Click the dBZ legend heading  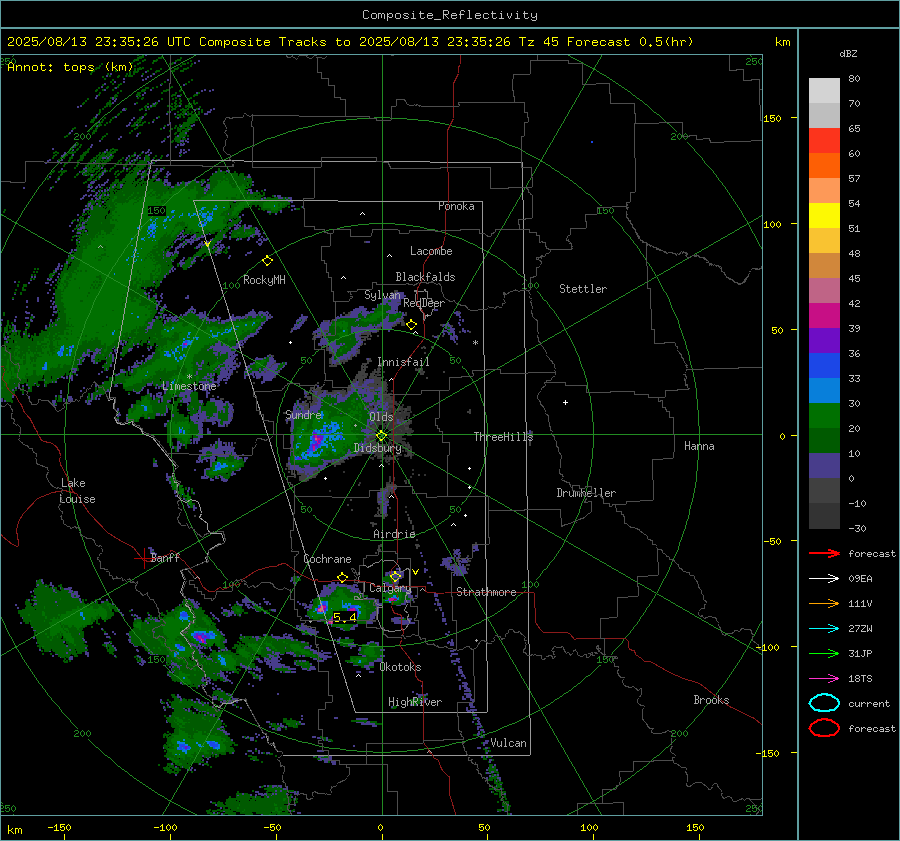pyautogui.click(x=848, y=53)
